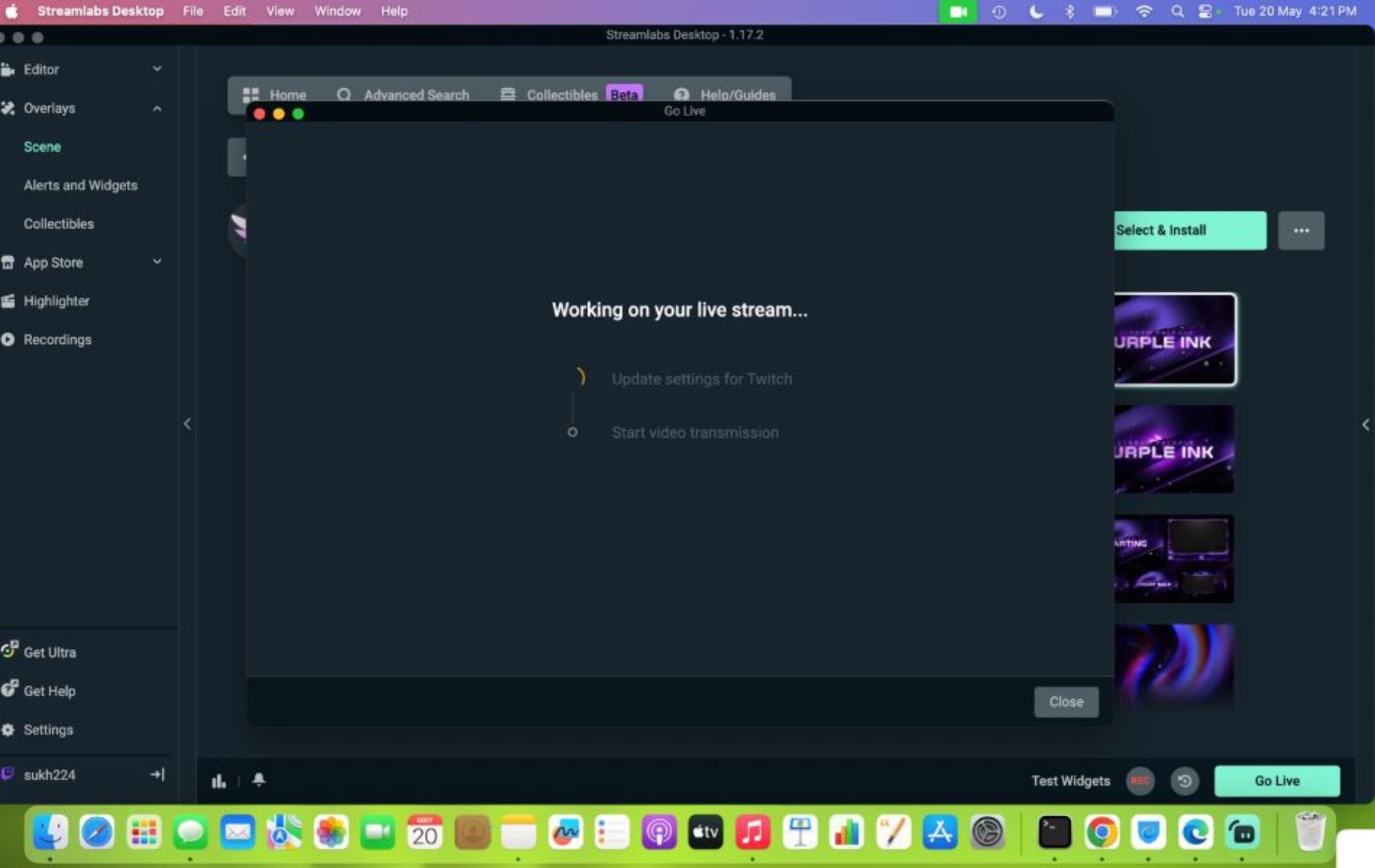Open Collectibles in the sidebar
Screen dimensions: 1375x868
pyautogui.click(x=59, y=224)
